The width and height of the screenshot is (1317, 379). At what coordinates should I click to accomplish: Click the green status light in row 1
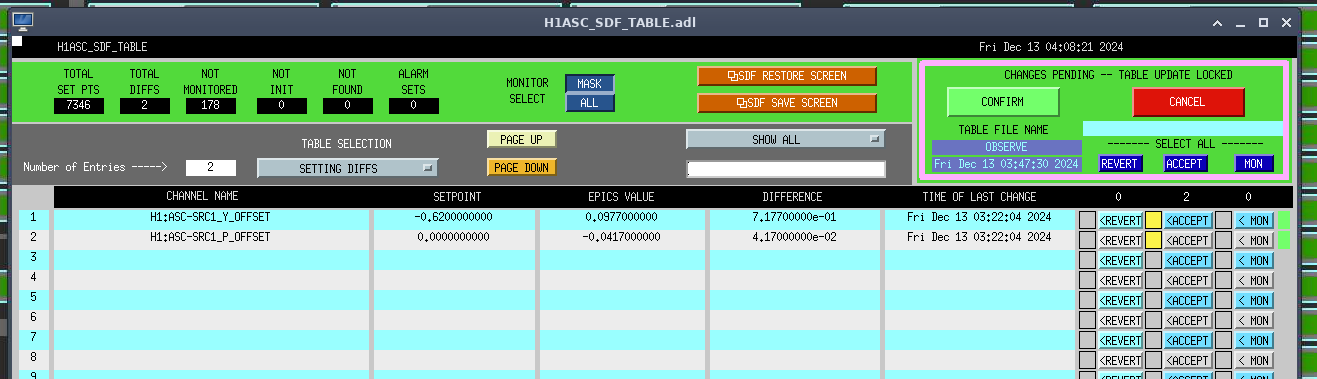(1284, 220)
